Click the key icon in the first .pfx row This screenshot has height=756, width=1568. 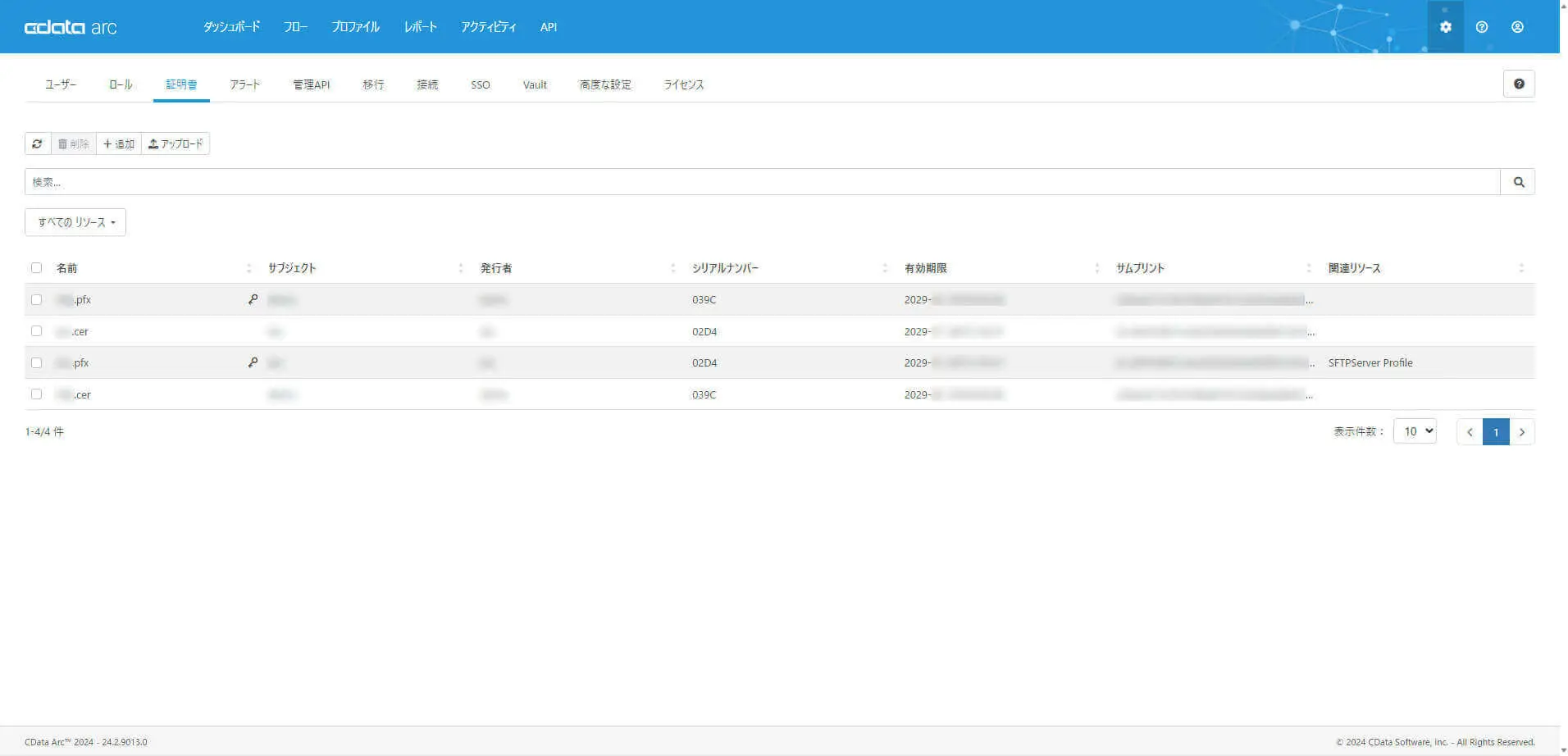point(253,299)
